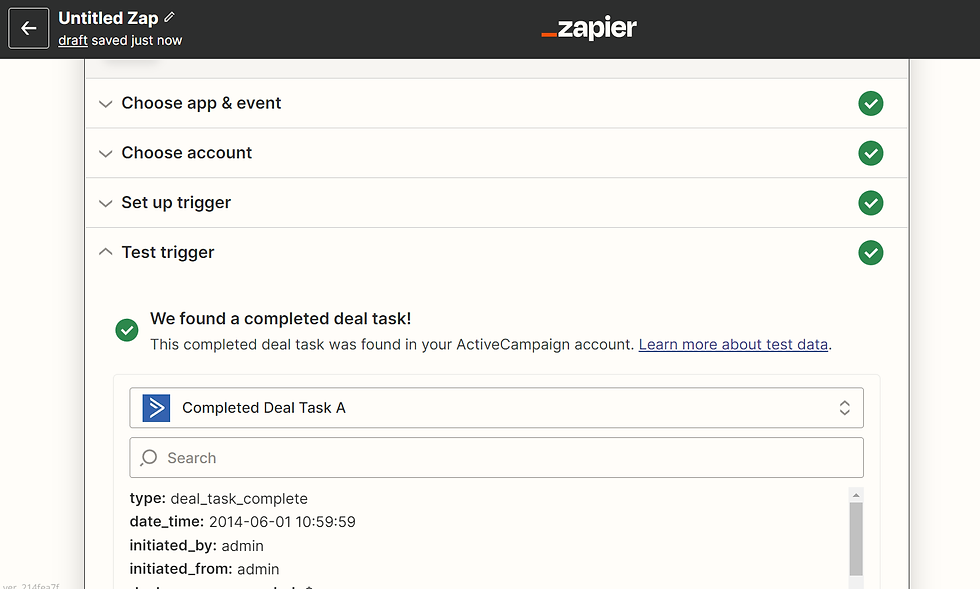Focus the Search input field

[496, 458]
